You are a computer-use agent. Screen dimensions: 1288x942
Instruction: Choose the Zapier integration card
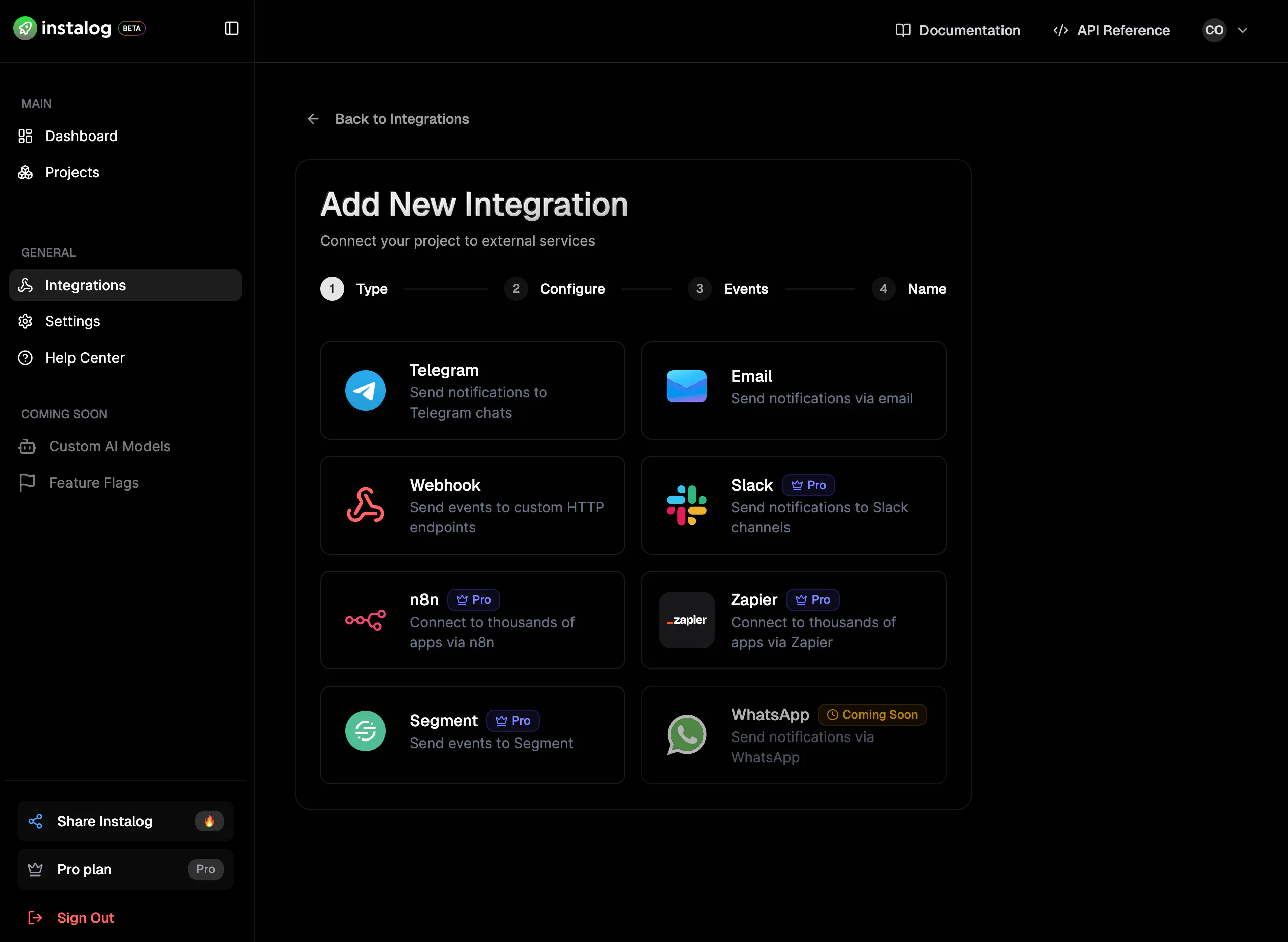pyautogui.click(x=794, y=620)
